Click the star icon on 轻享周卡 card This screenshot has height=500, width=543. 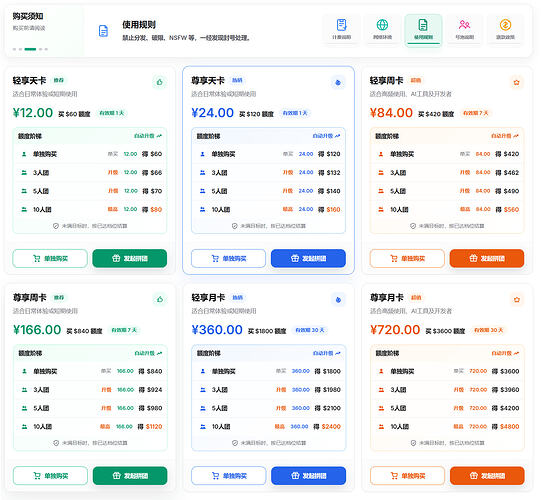516,82
